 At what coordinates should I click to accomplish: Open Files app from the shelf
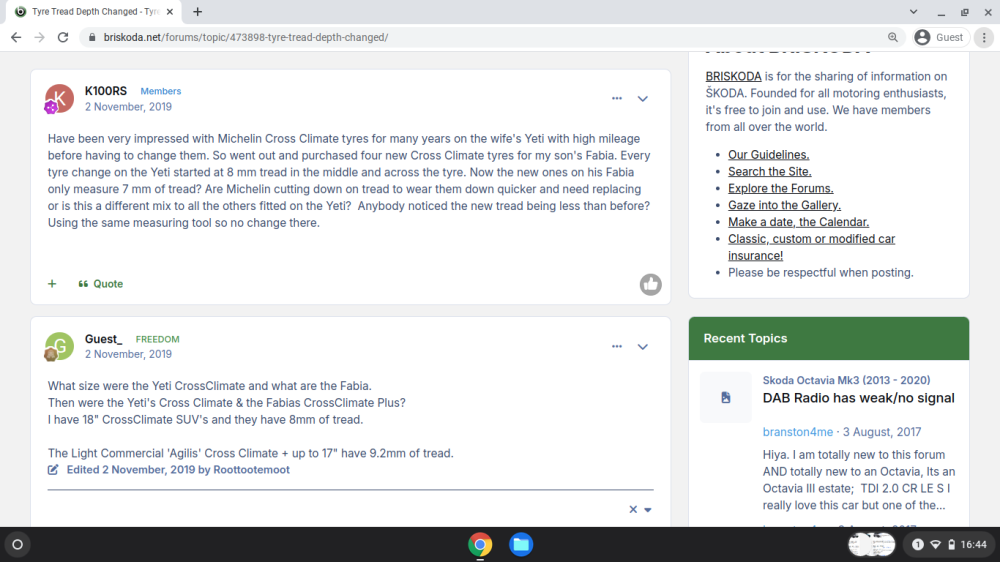(521, 545)
